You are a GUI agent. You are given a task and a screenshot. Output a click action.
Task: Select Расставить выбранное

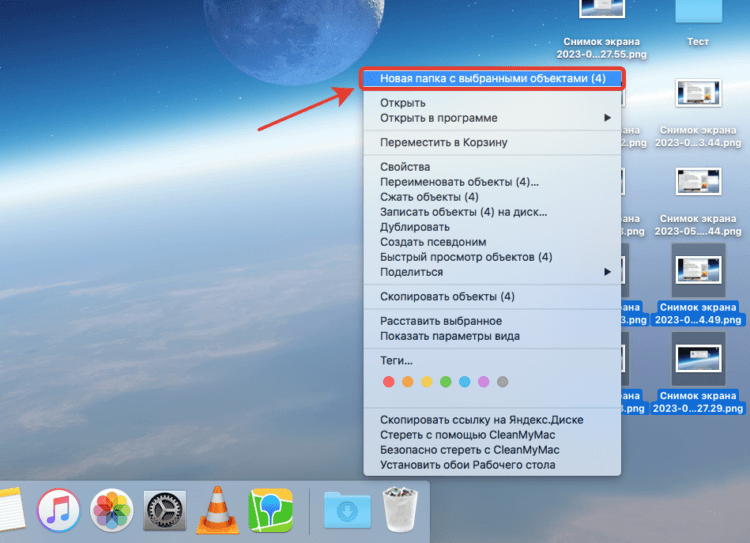493,321
